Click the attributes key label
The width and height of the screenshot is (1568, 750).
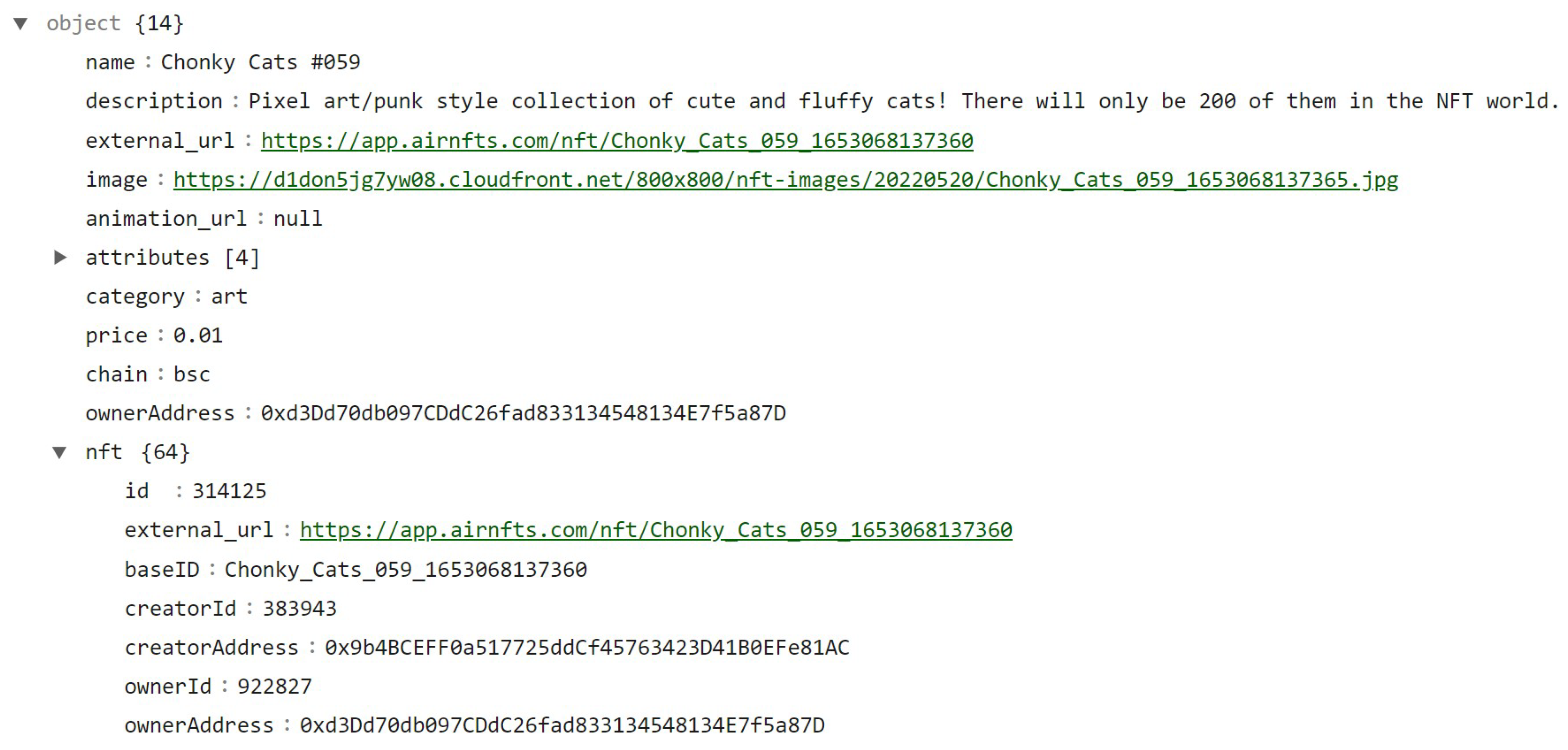(x=147, y=258)
